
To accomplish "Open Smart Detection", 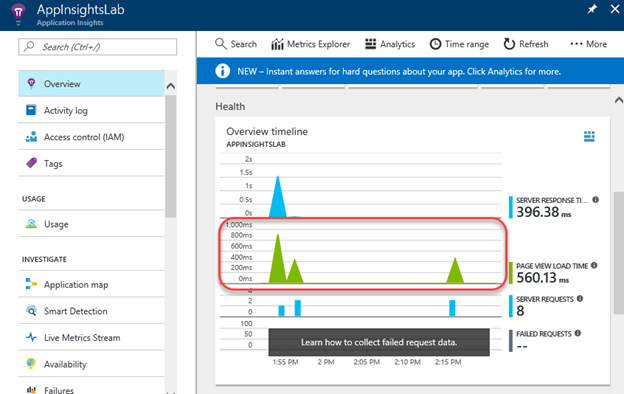I will pyautogui.click(x=92, y=311).
